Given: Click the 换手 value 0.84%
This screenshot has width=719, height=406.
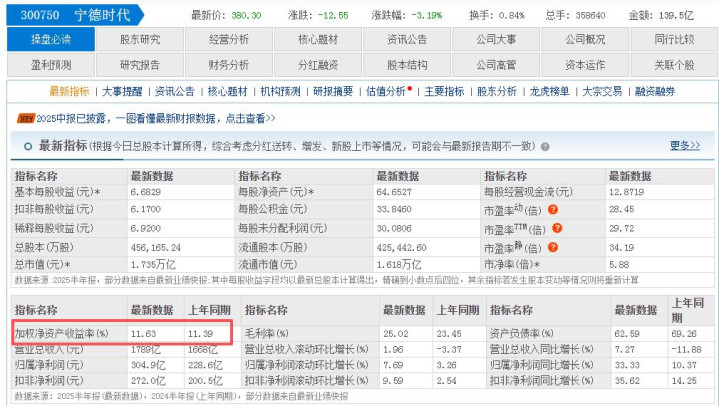Looking at the screenshot, I should 512,15.
